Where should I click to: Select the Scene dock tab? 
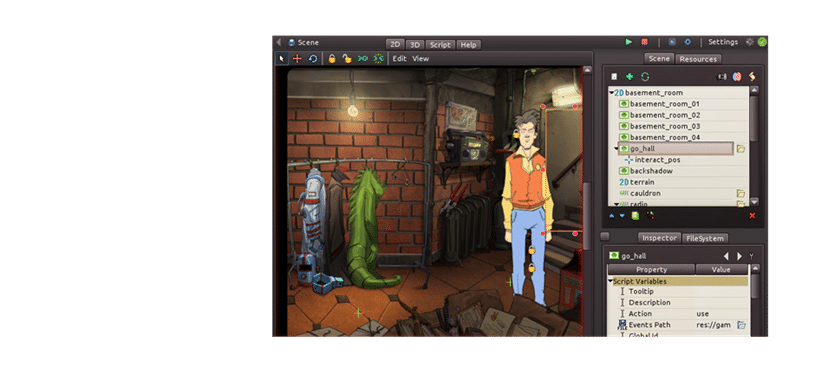click(x=659, y=58)
